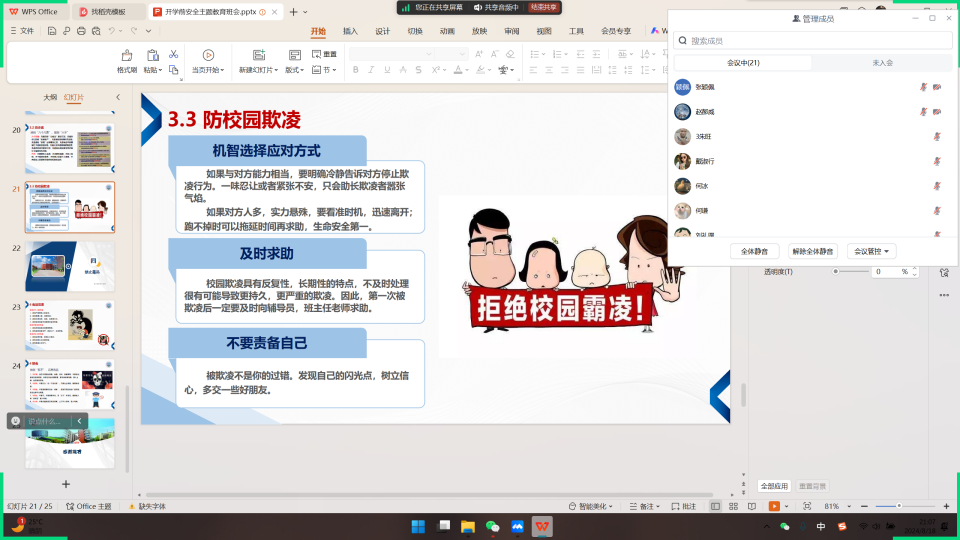Click the 解除全体静音 button
This screenshot has width=960, height=540.
(812, 251)
